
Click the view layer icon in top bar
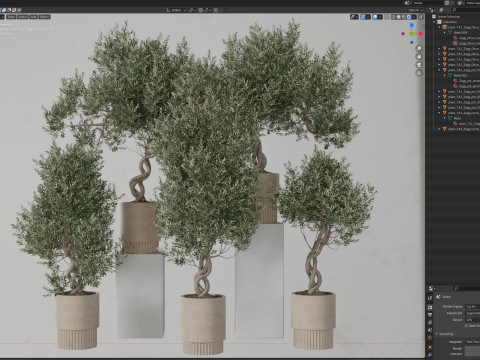pos(460,3)
